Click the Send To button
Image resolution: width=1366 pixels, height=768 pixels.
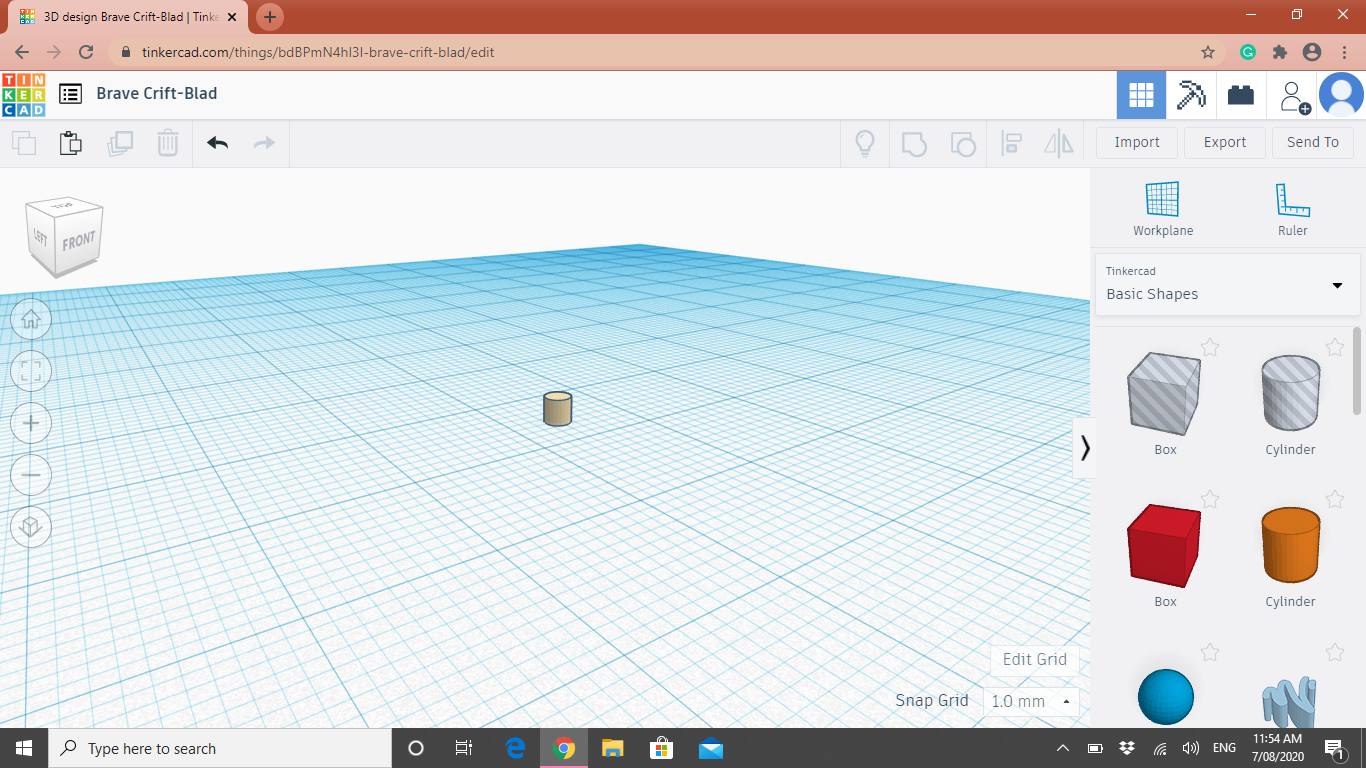[1313, 142]
